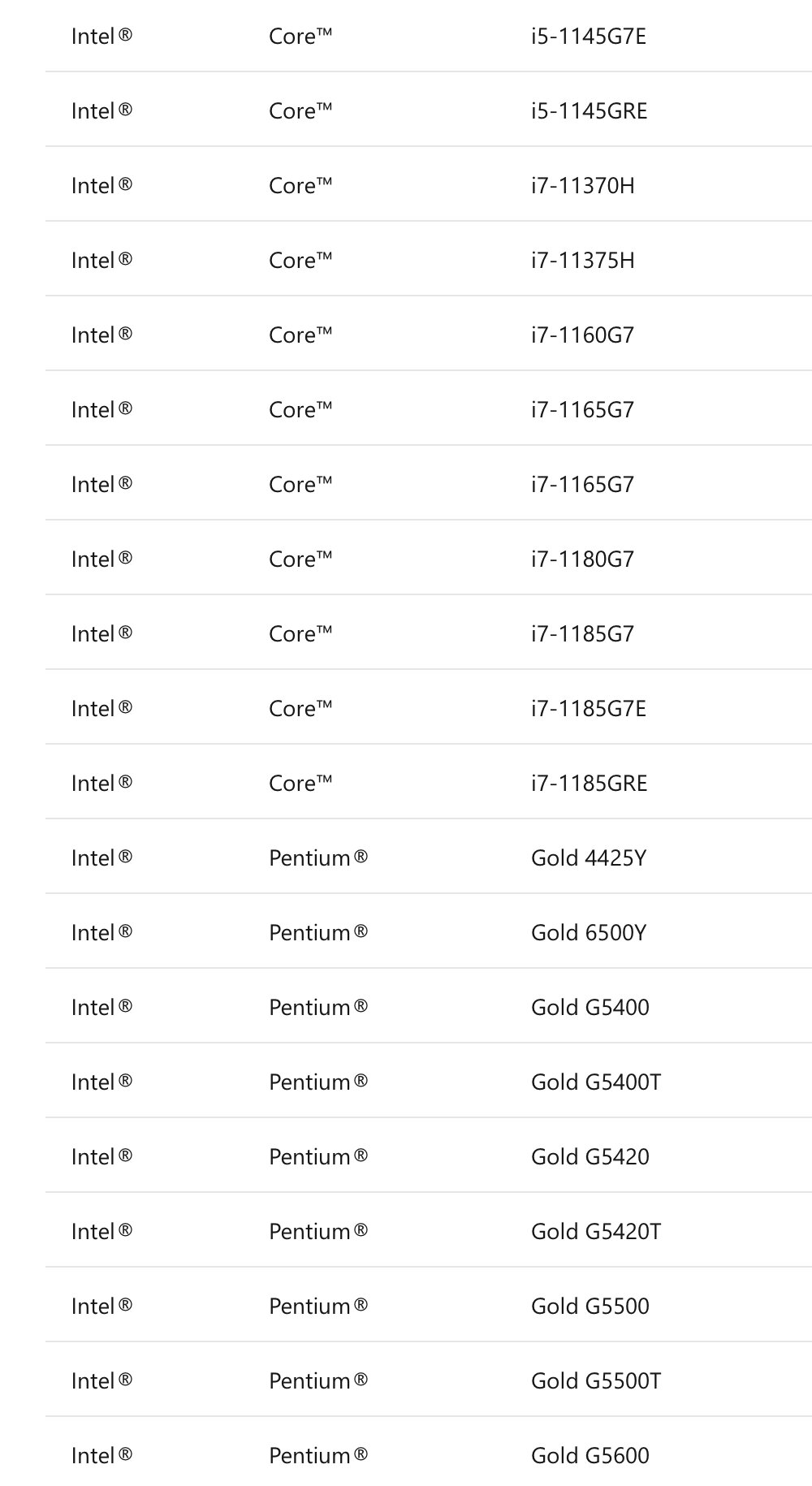Click the Gold G5500T processor entry
The width and height of the screenshot is (812, 1486).
pyautogui.click(x=596, y=1381)
